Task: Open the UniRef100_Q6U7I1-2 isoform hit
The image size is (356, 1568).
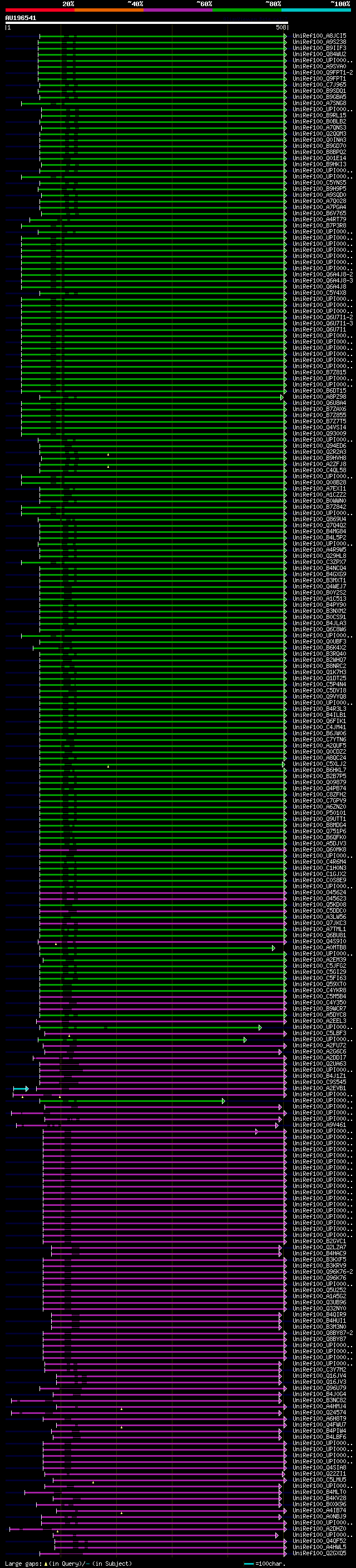Action: (323, 317)
